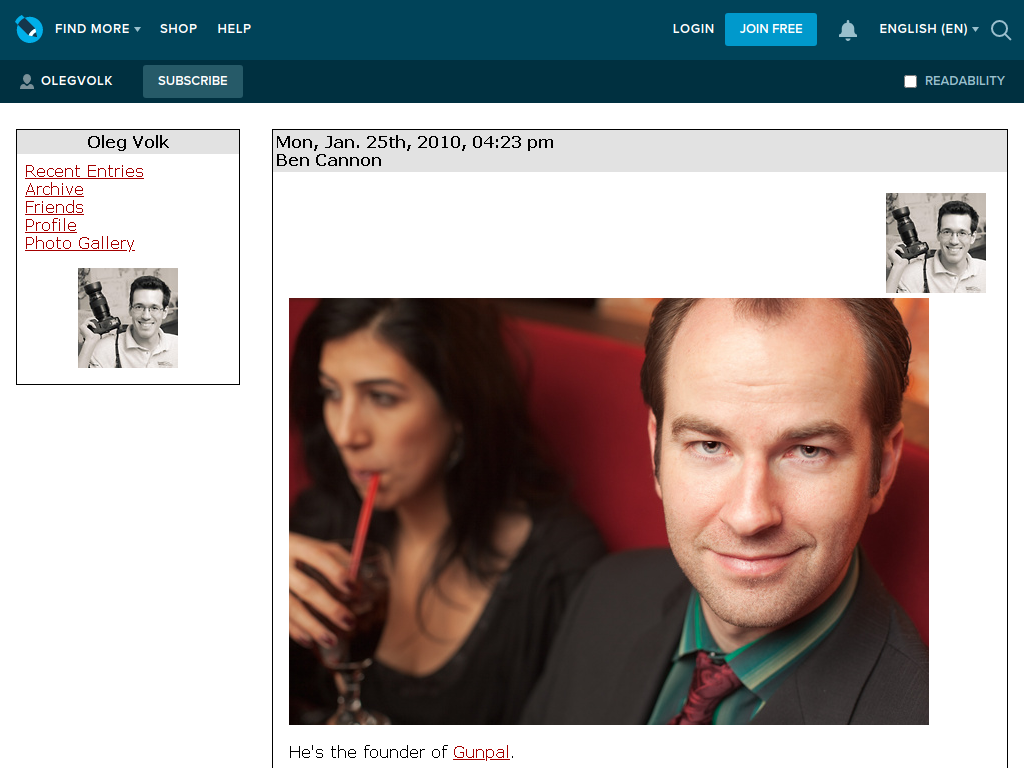Click the entry date 'Mon, Jan. 25th, 2010'
Screen dimensions: 1024x768
371,142
